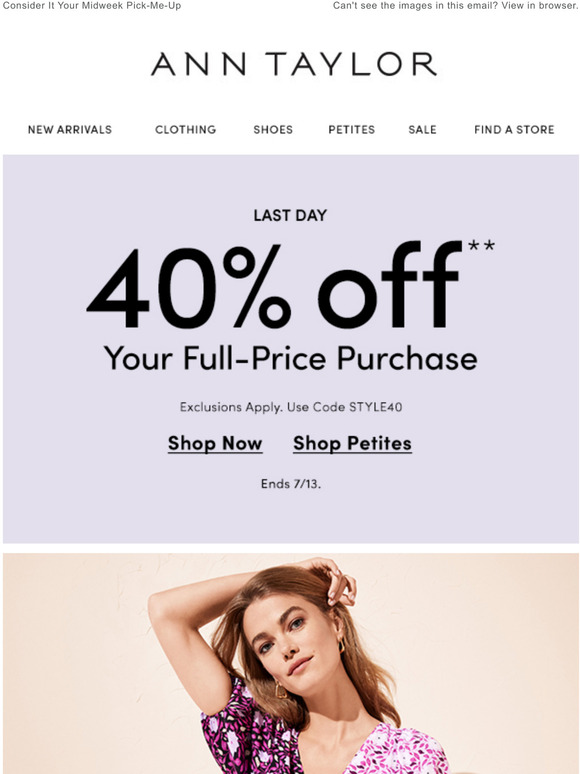Select Shoes in the navigation bar
Screen dimensions: 580x774
[273, 130]
